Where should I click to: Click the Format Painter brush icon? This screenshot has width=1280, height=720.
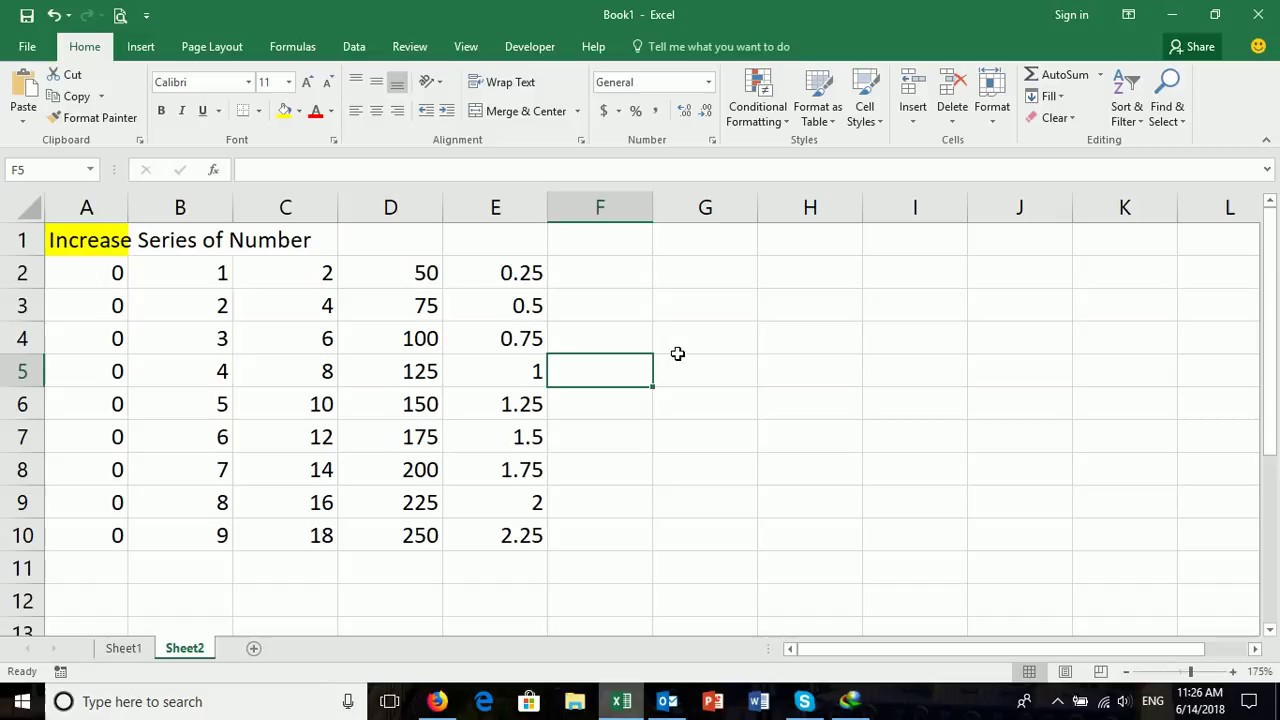click(x=54, y=118)
